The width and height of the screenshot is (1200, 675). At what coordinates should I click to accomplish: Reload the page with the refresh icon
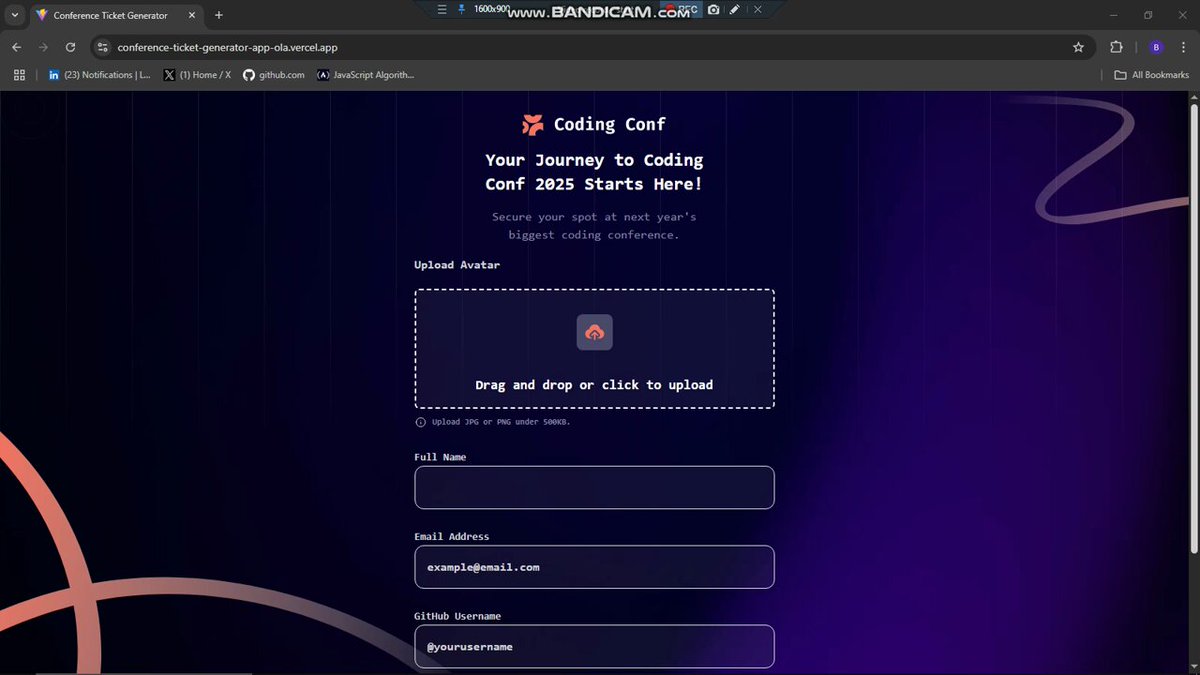[x=70, y=47]
